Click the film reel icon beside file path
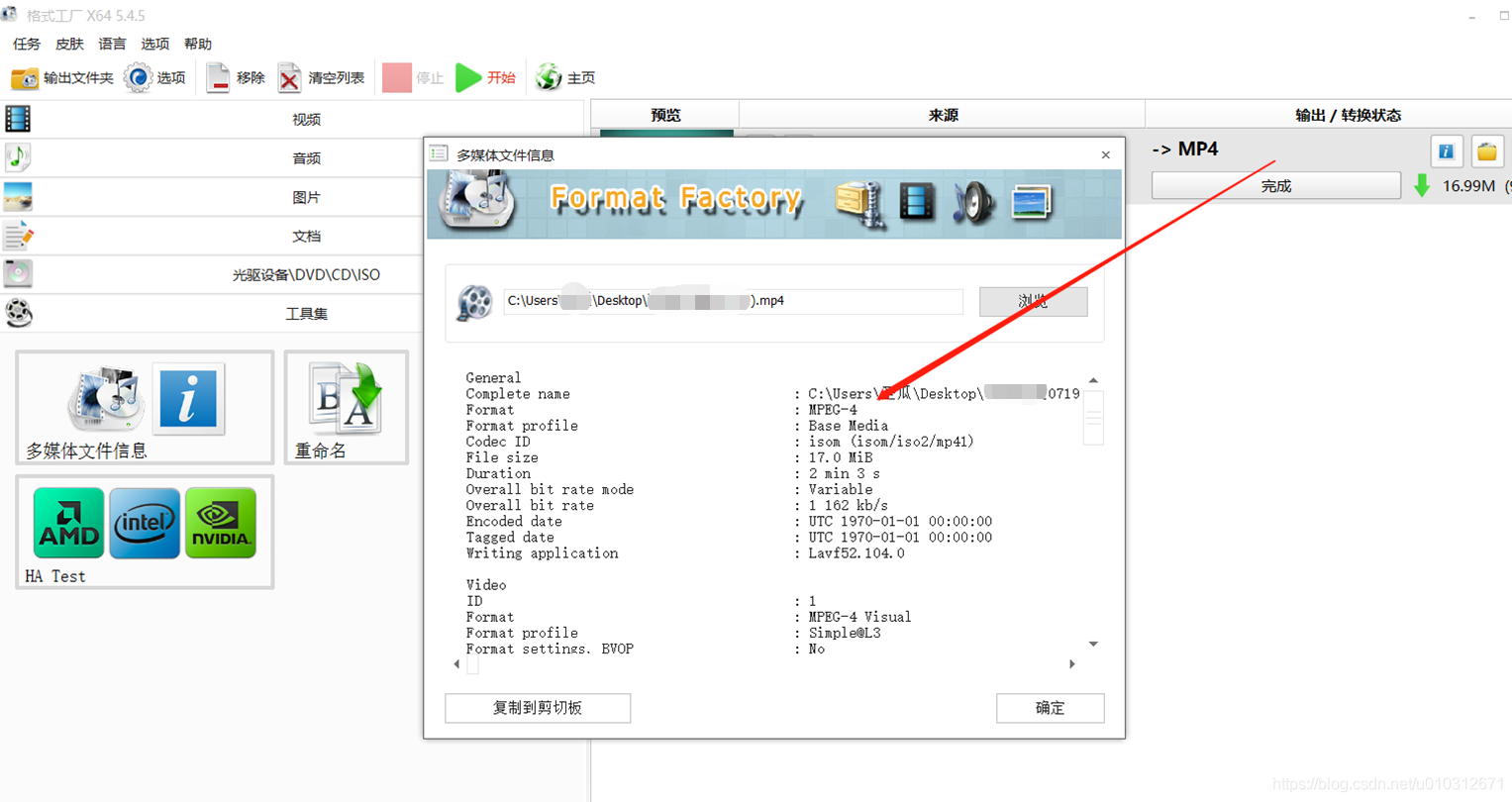This screenshot has height=802, width=1512. (474, 302)
